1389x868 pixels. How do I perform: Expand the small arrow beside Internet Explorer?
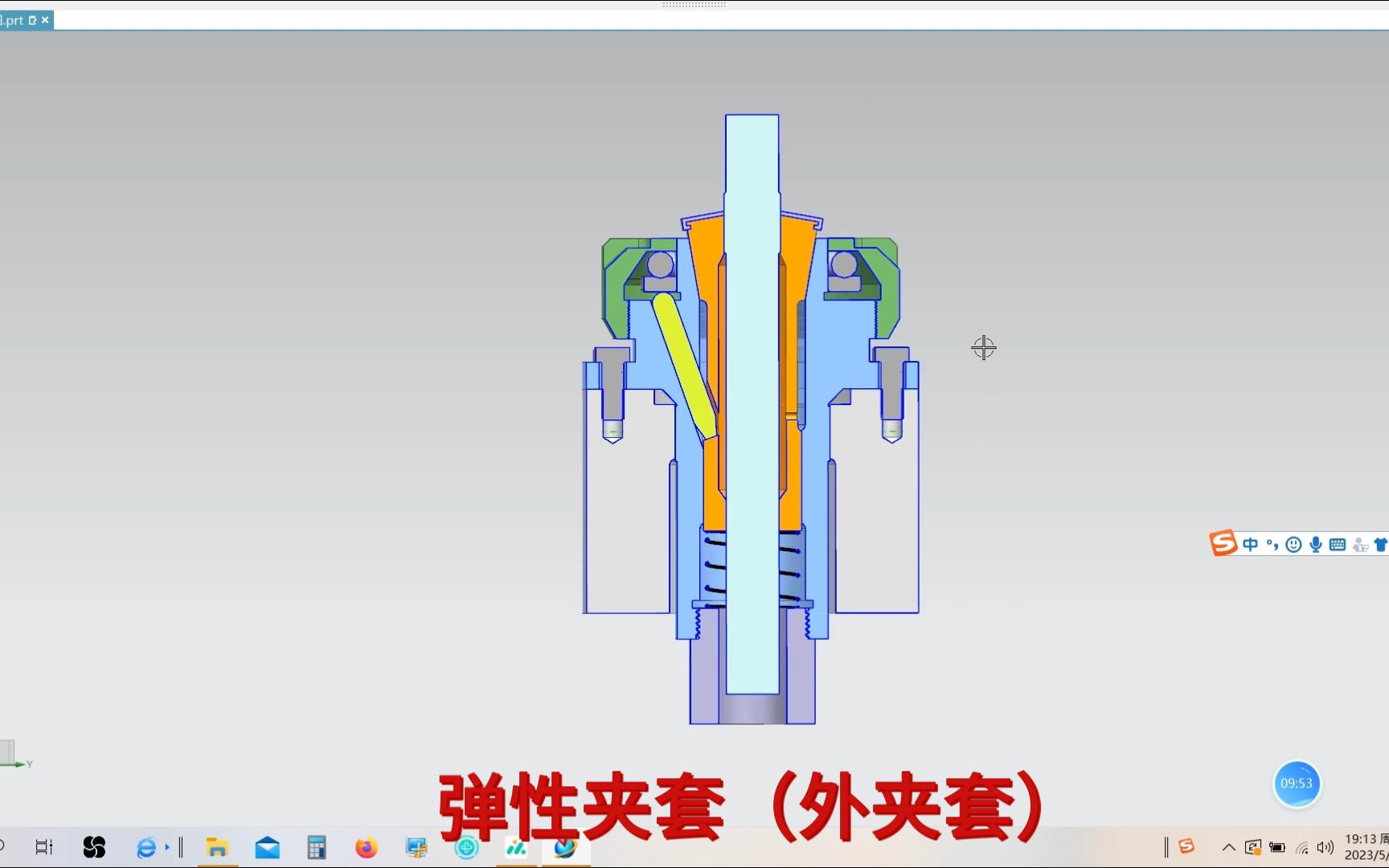pyautogui.click(x=167, y=847)
